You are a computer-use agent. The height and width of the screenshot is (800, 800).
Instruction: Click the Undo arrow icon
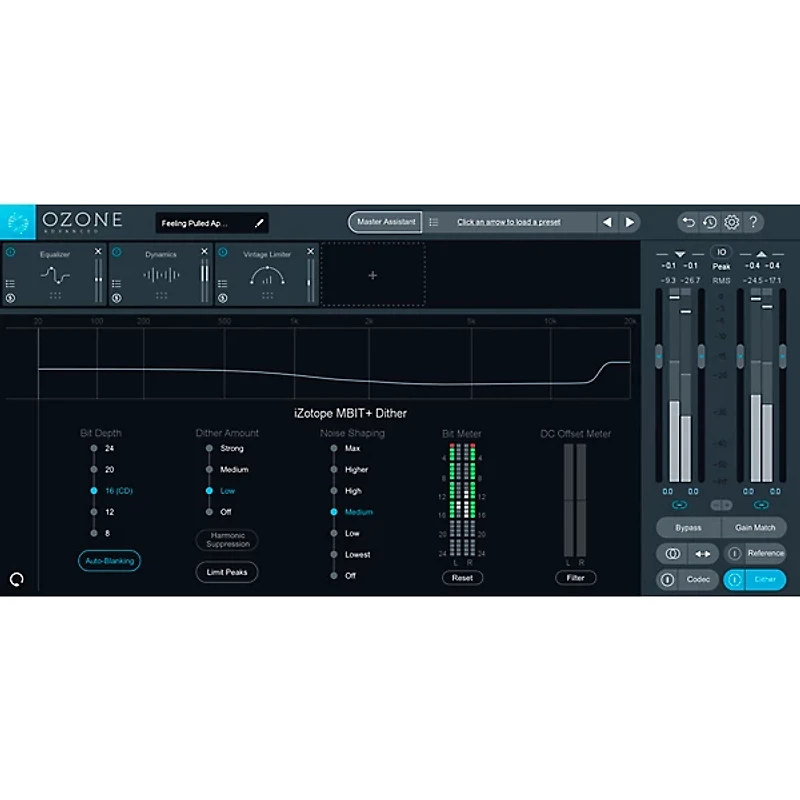point(687,222)
